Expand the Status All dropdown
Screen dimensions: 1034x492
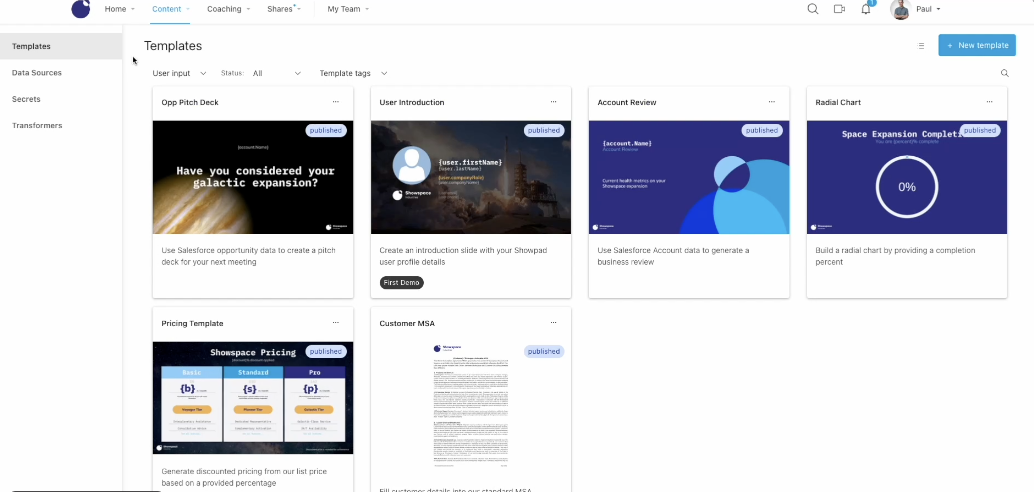coord(276,73)
